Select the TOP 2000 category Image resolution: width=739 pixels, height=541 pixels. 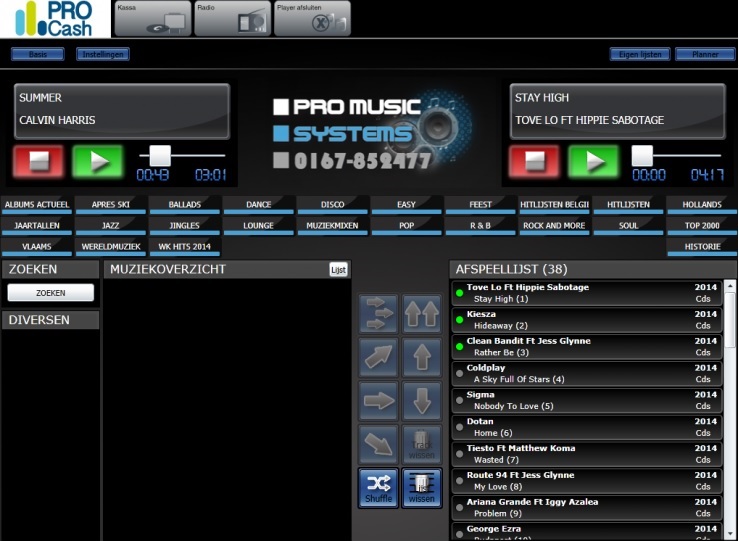coord(702,226)
